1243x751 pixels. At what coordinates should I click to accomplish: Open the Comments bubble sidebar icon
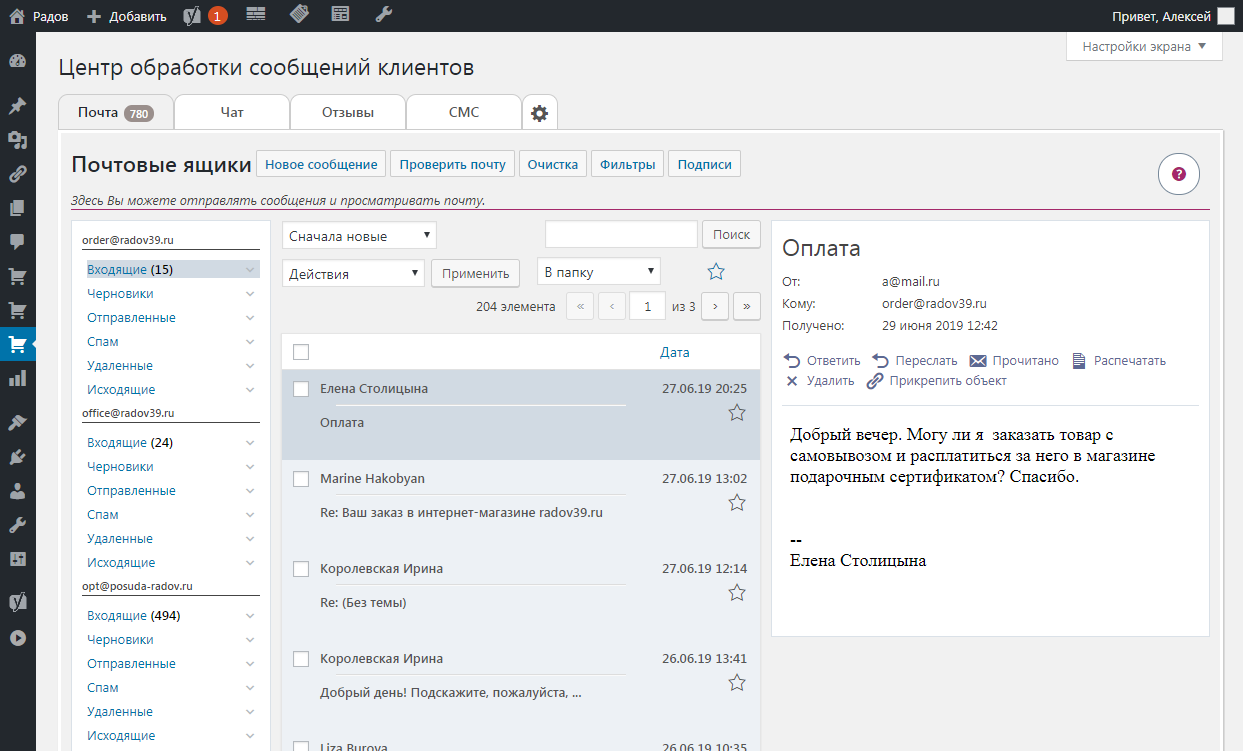coord(17,242)
